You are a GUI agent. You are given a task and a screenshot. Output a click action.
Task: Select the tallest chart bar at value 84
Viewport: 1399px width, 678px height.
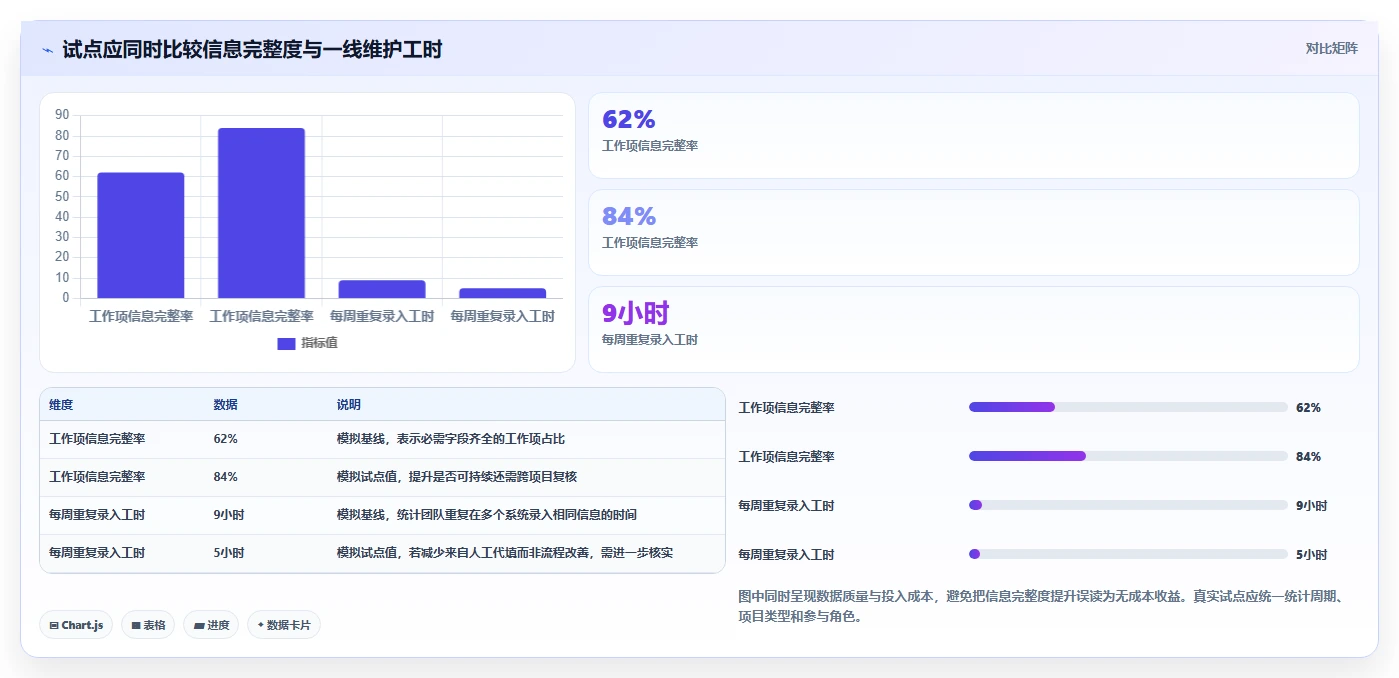[261, 213]
